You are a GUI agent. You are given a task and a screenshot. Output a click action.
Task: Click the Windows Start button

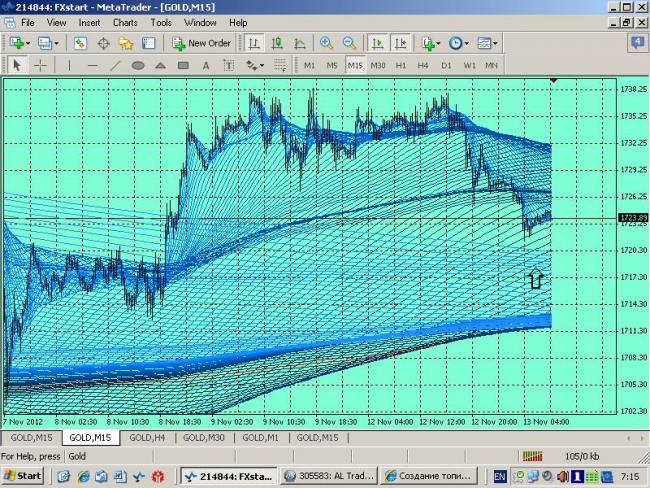(x=22, y=475)
